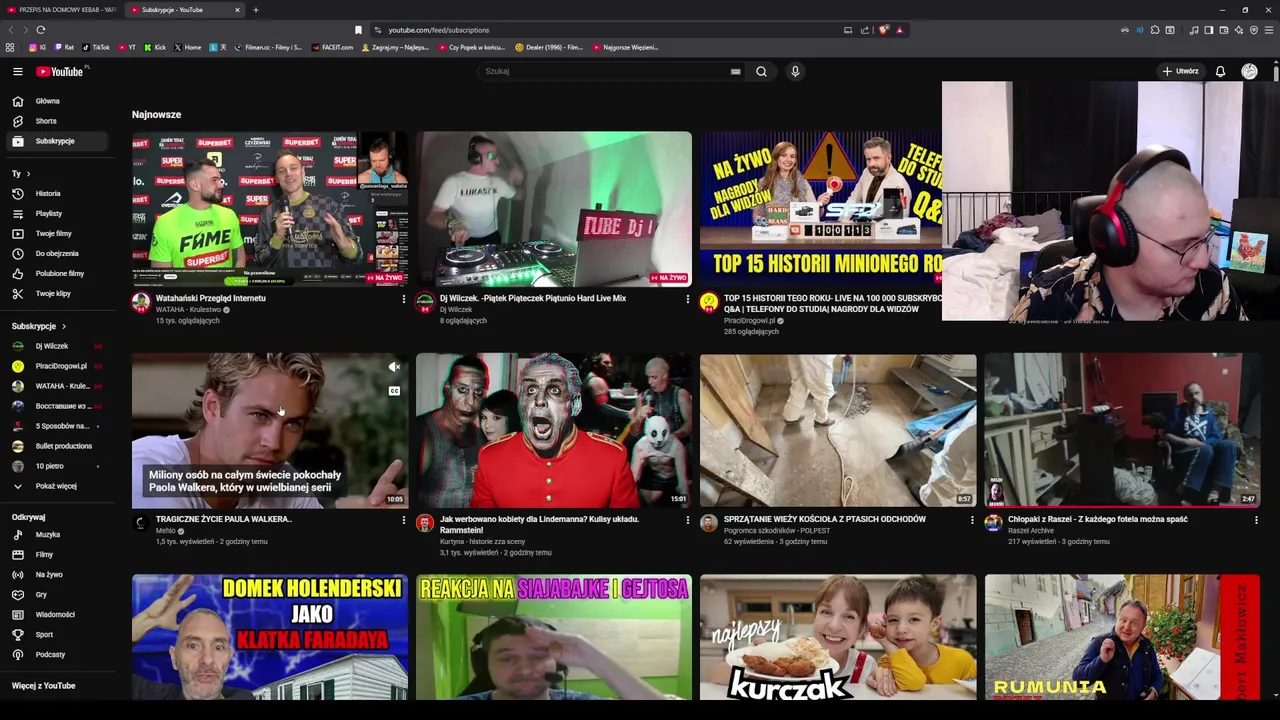Go to the YouTube logo home

coord(62,71)
